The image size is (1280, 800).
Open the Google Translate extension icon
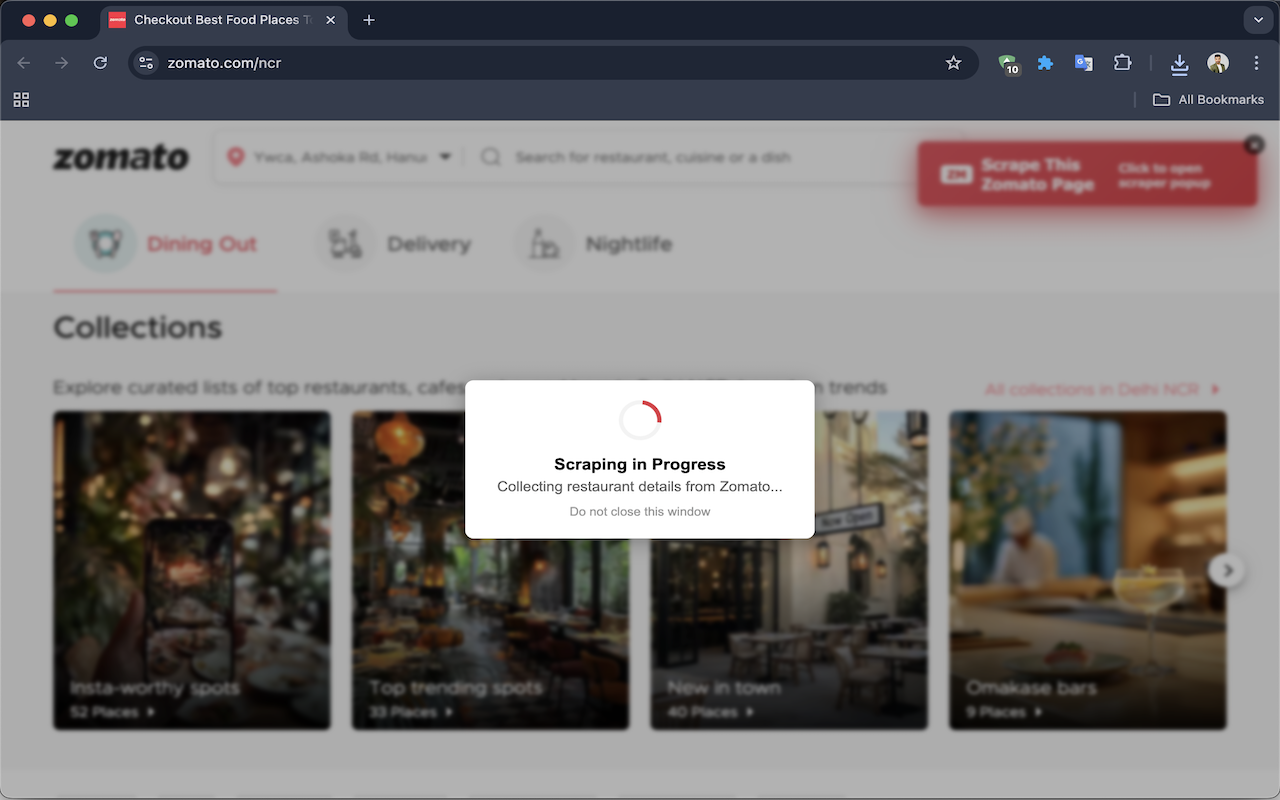tap(1083, 63)
